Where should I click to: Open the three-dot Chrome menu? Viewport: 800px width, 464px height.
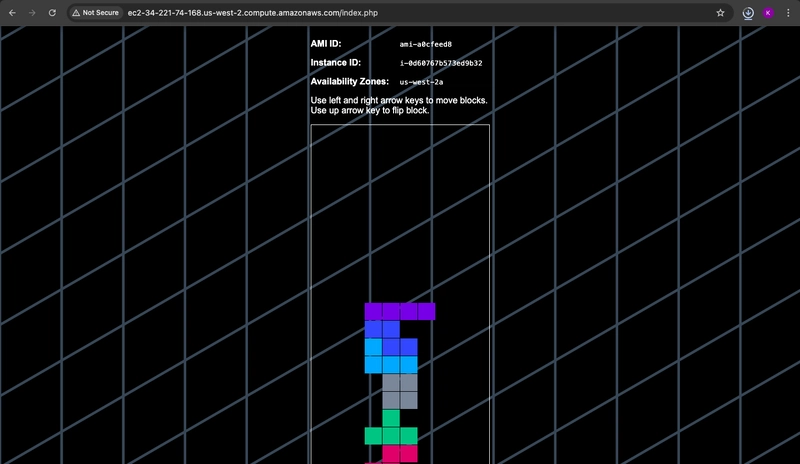(x=788, y=13)
